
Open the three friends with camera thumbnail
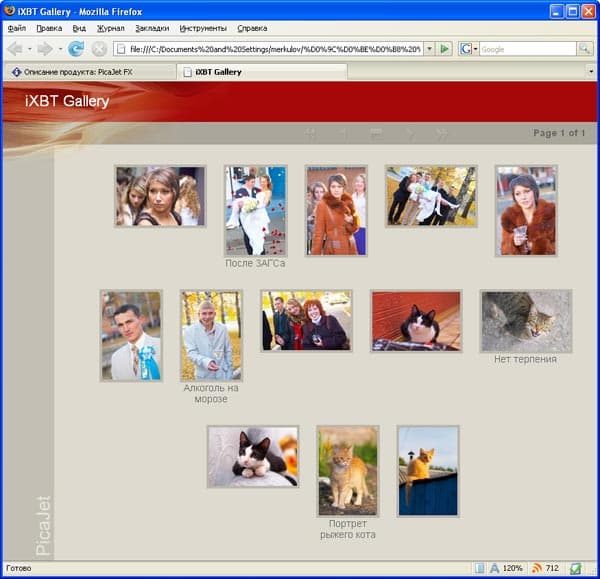(307, 321)
